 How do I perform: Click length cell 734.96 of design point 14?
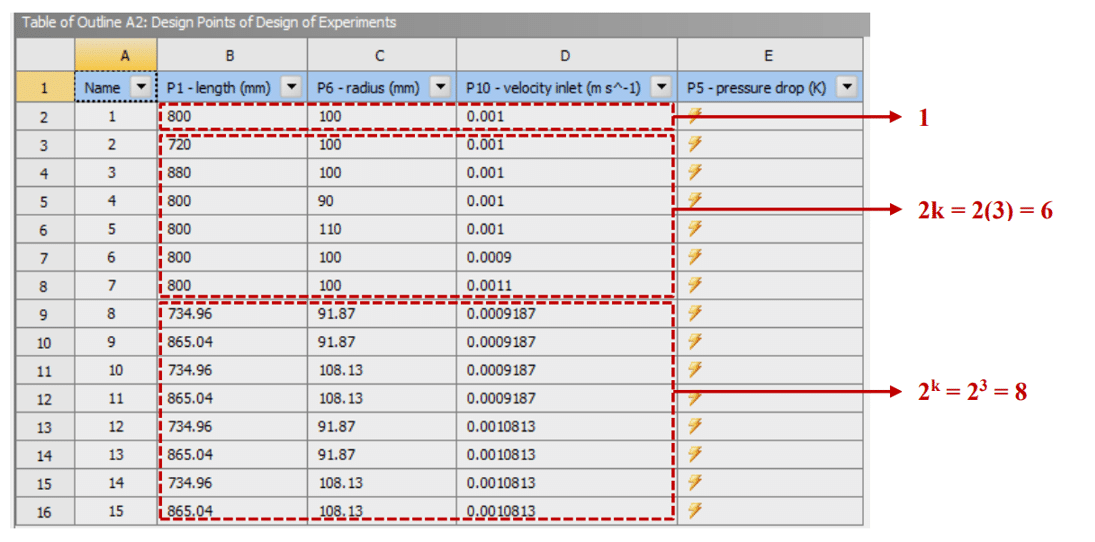233,483
